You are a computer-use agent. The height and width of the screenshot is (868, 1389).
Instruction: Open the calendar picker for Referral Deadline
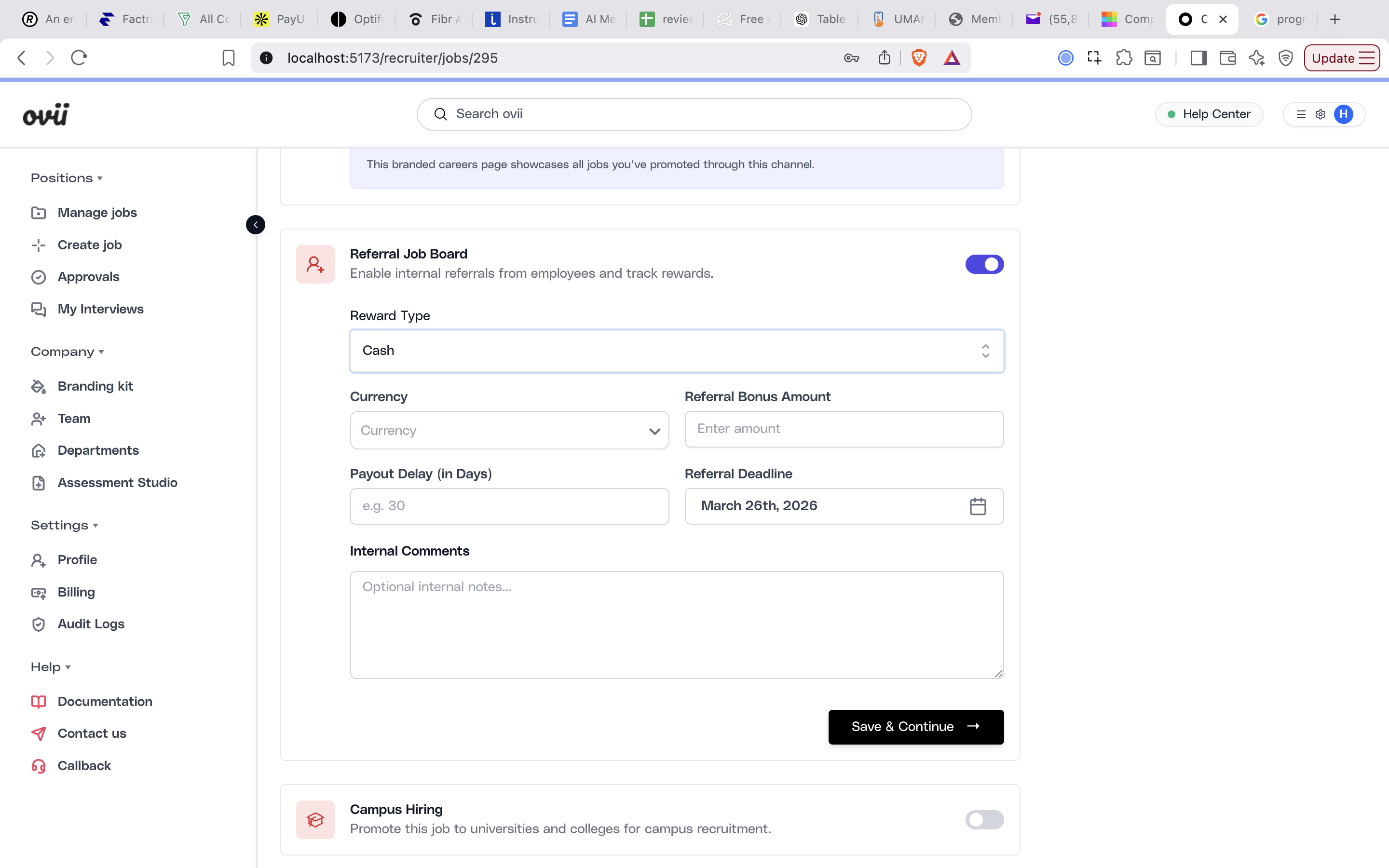(x=978, y=506)
